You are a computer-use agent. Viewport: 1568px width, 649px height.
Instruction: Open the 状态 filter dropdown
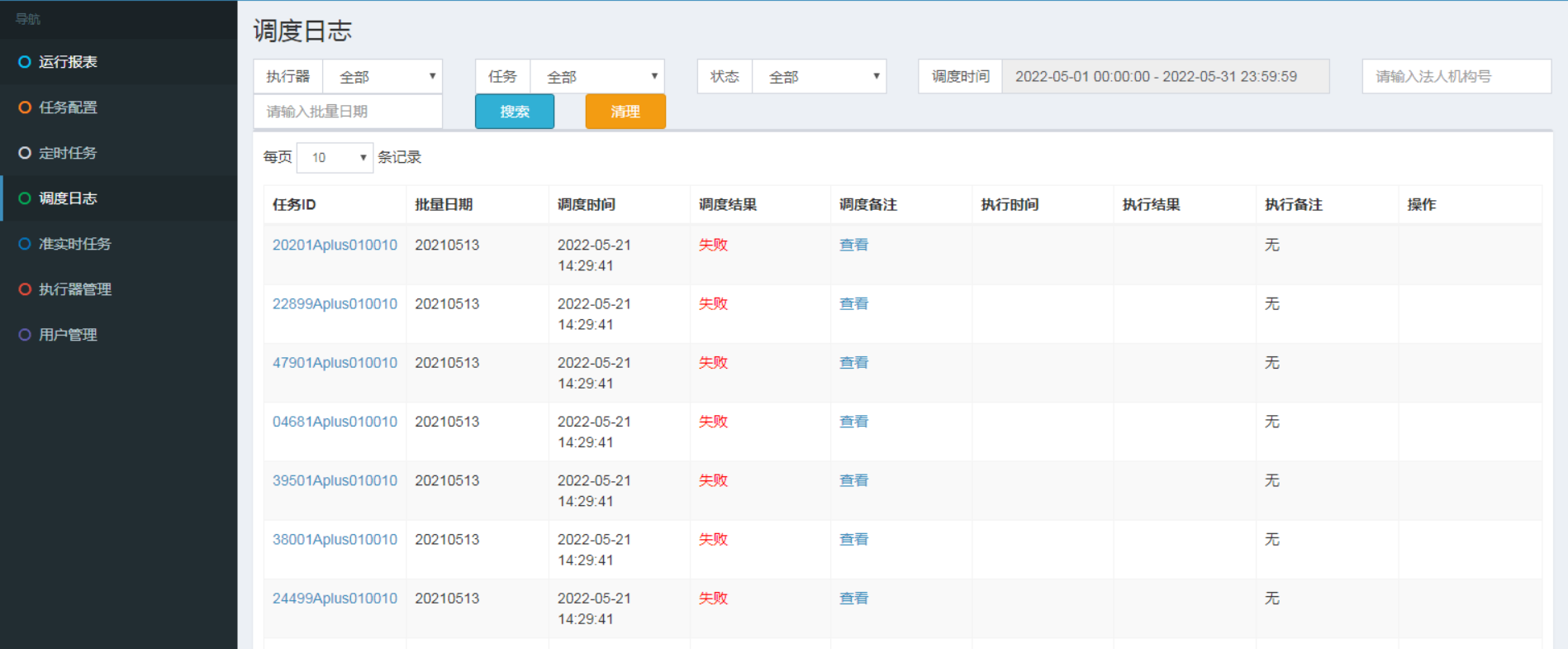click(819, 77)
